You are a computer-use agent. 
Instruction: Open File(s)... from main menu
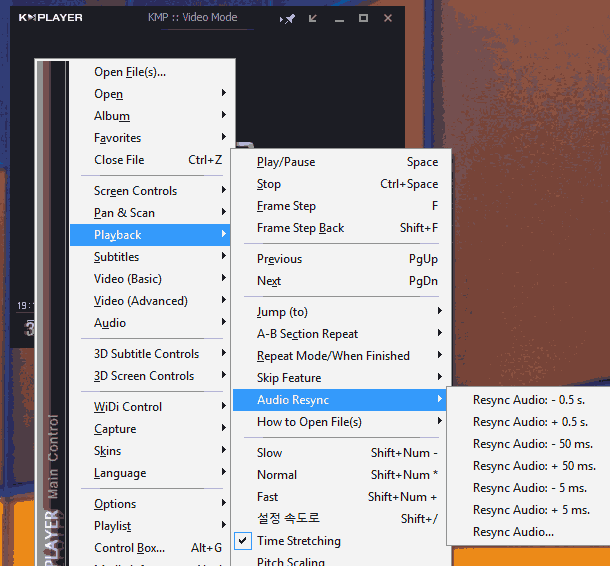tap(152, 72)
